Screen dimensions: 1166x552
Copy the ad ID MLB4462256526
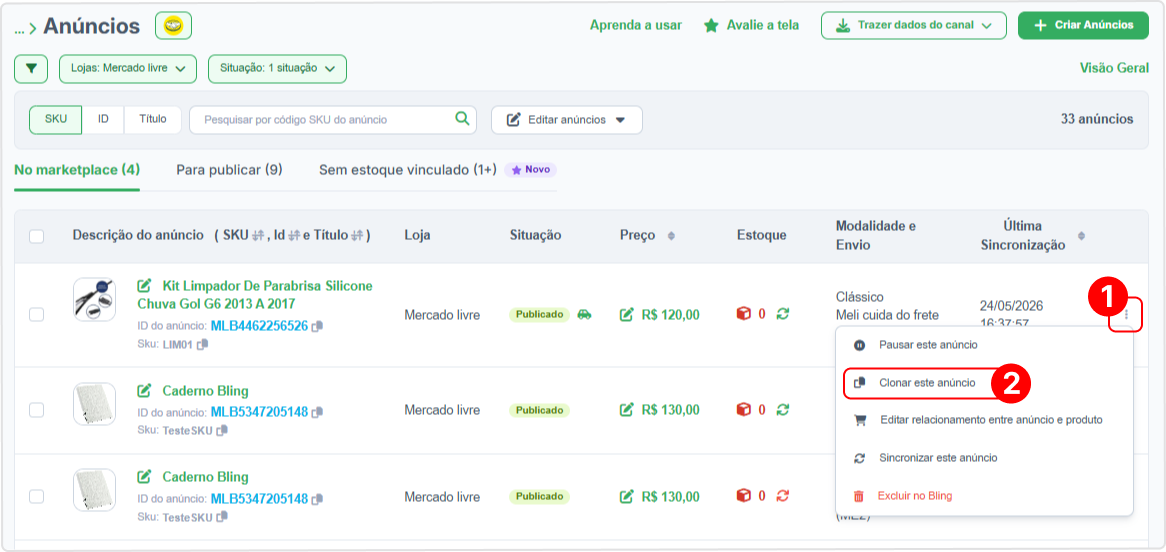click(x=317, y=326)
